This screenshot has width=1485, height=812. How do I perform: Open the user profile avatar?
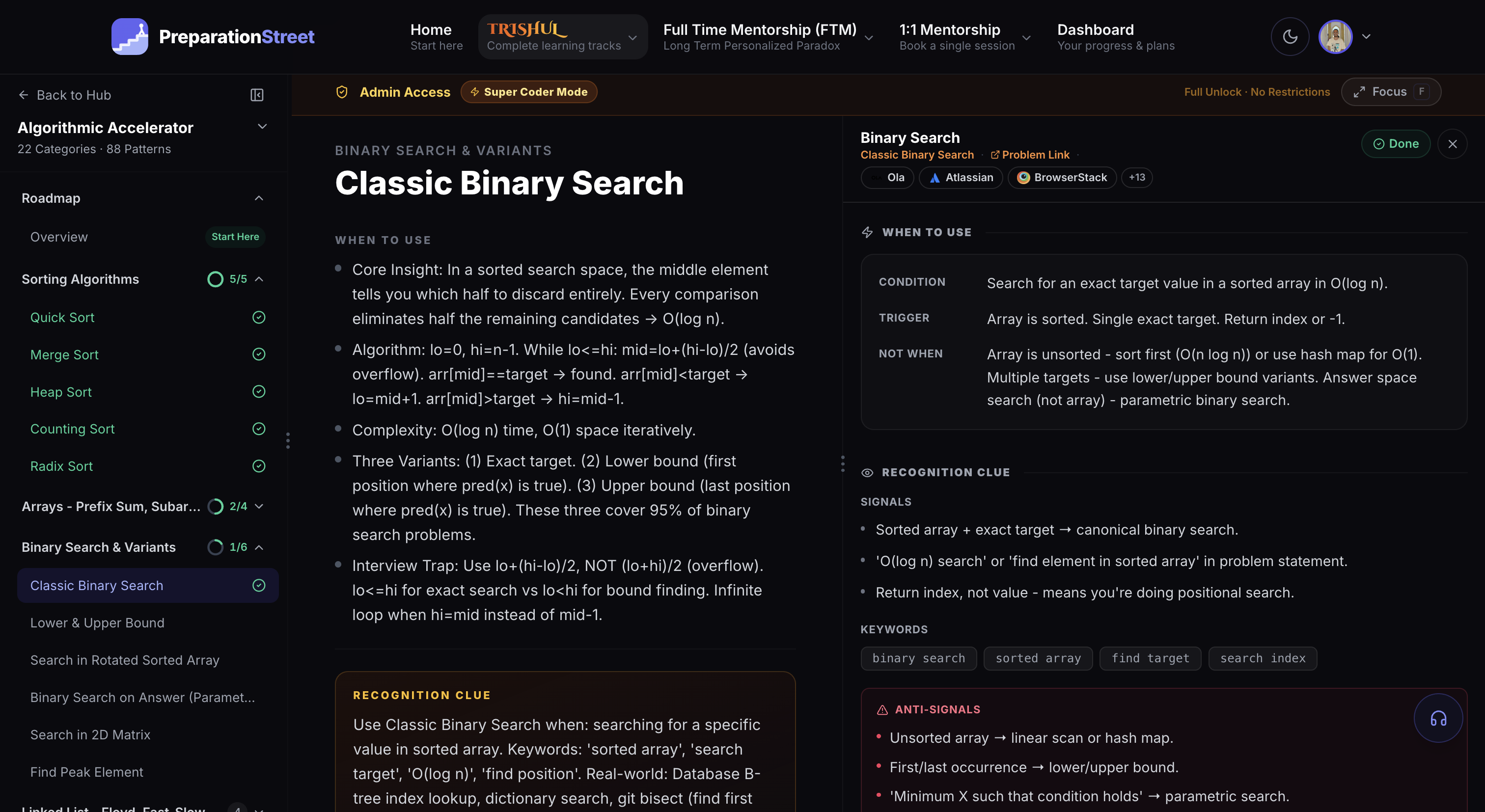coord(1335,36)
